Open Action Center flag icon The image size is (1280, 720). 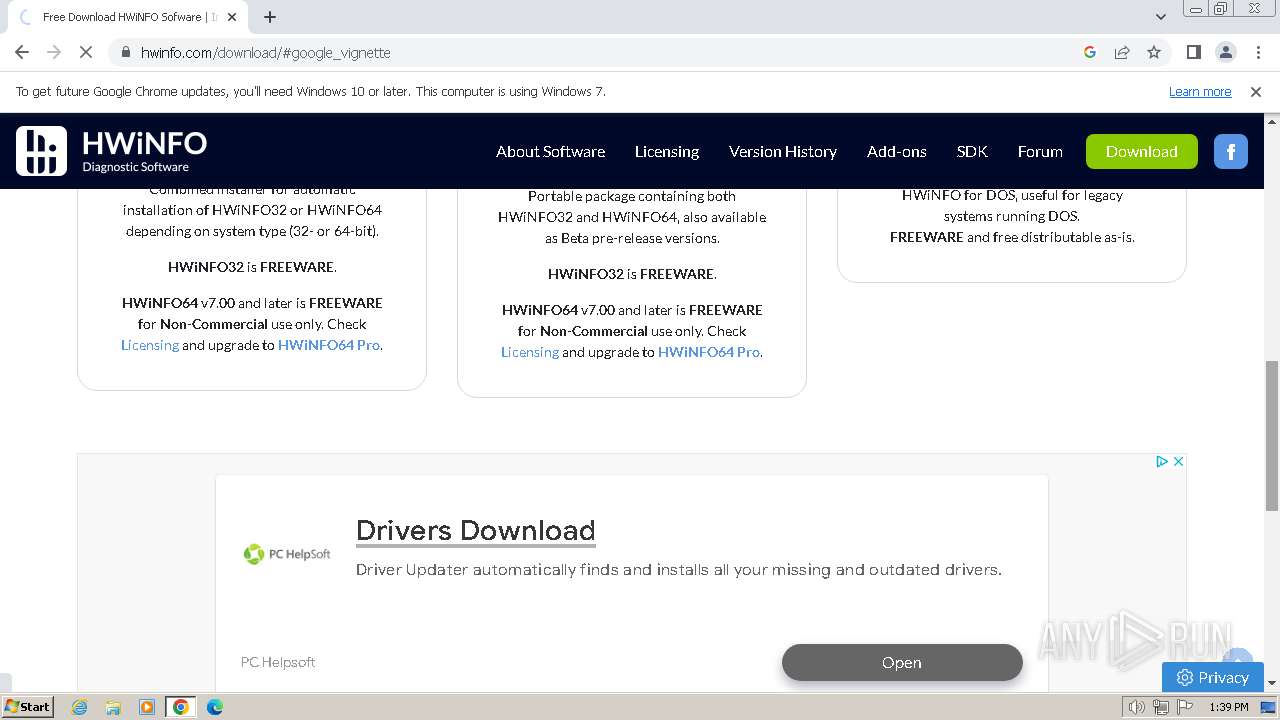1186,707
